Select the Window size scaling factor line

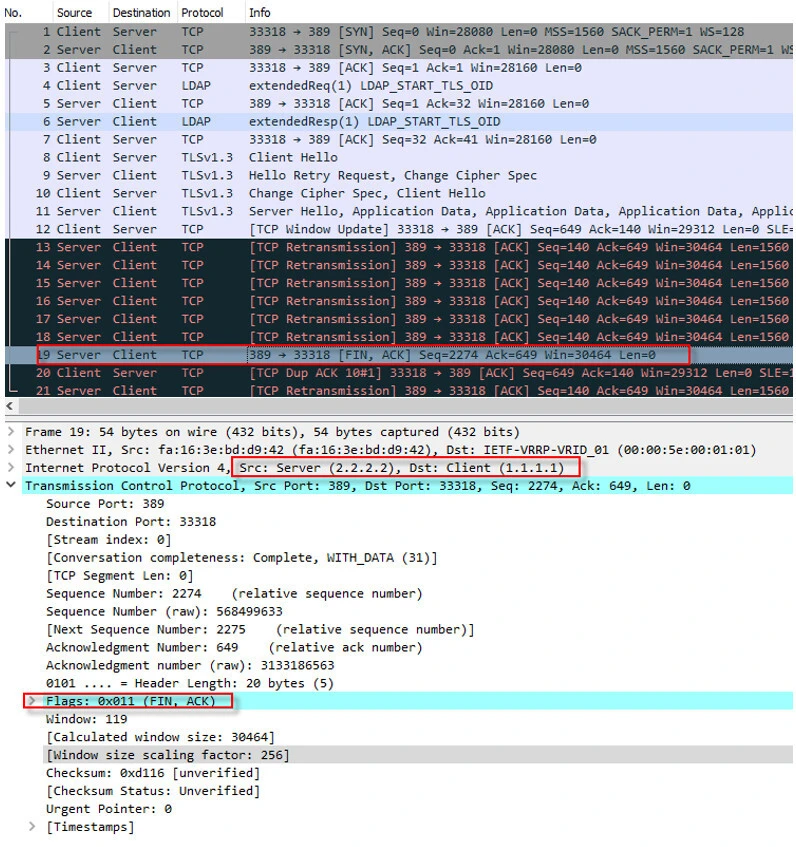(x=167, y=755)
